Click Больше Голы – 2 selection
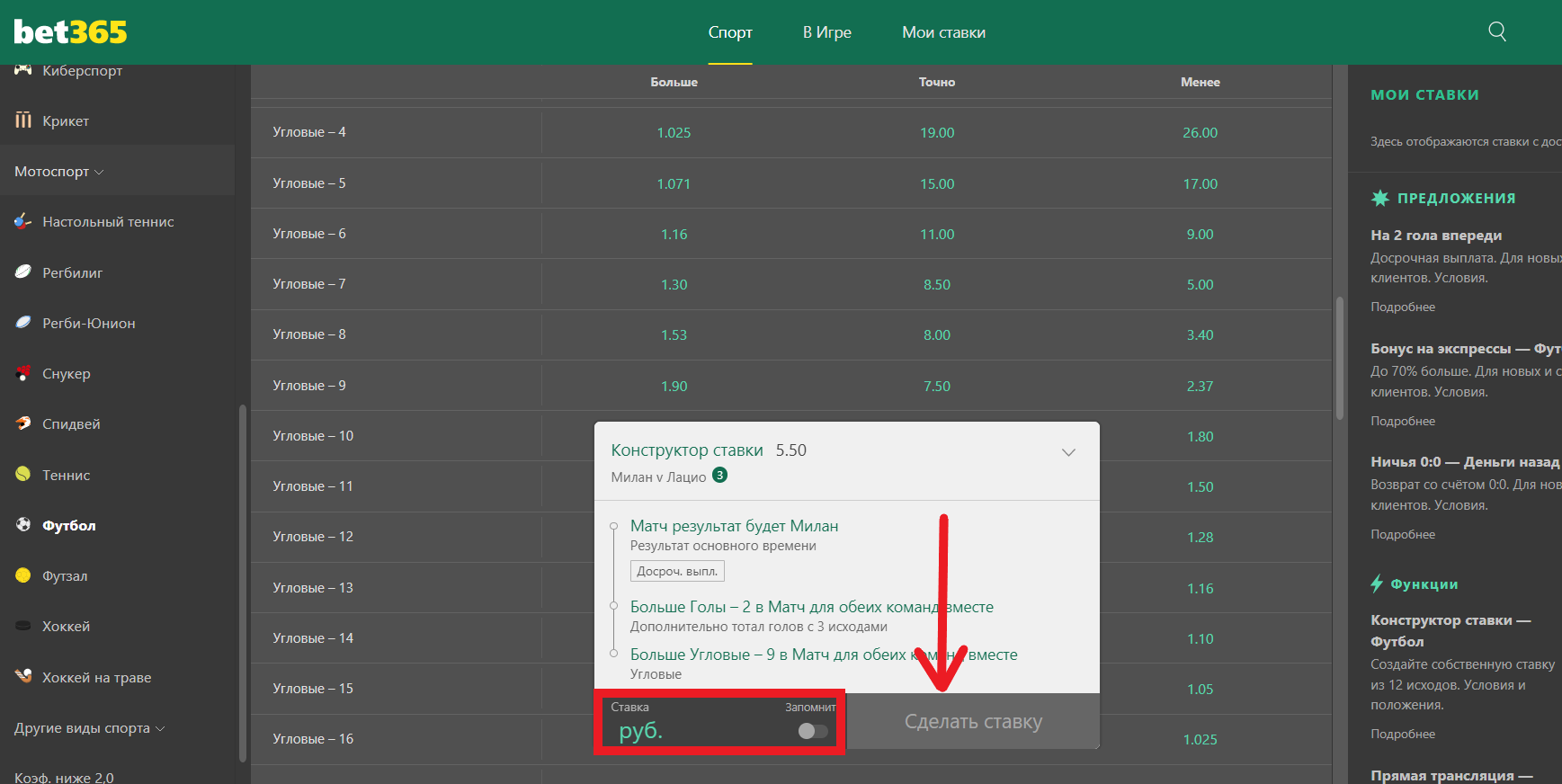The image size is (1562, 784). [812, 607]
